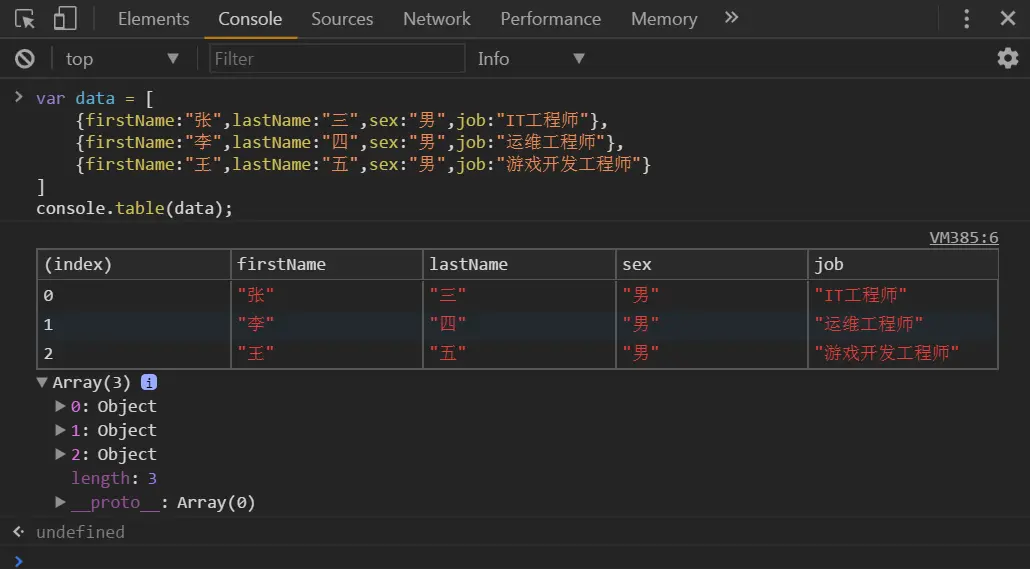
Task: Switch to the Network tab
Action: tap(436, 19)
